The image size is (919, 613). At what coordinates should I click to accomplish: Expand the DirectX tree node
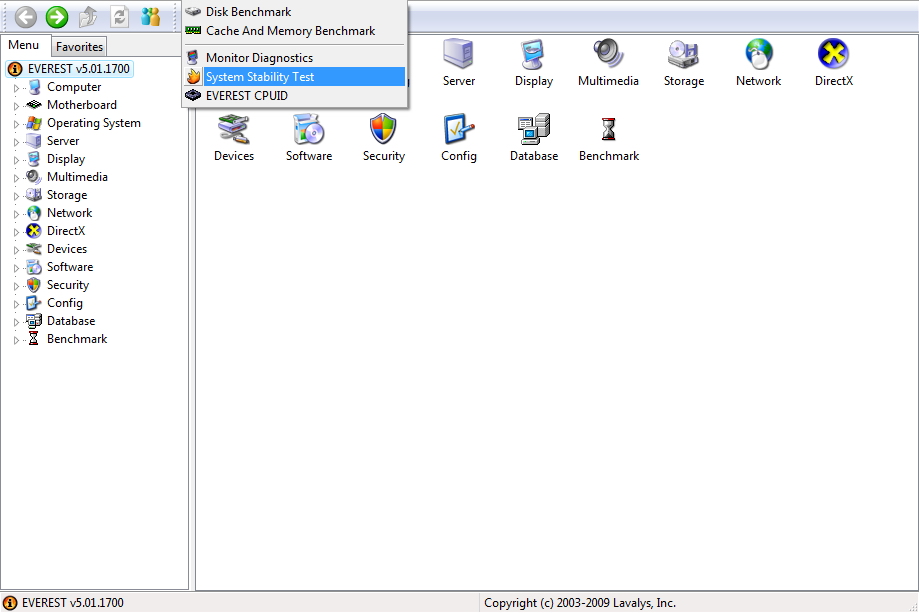coord(16,233)
